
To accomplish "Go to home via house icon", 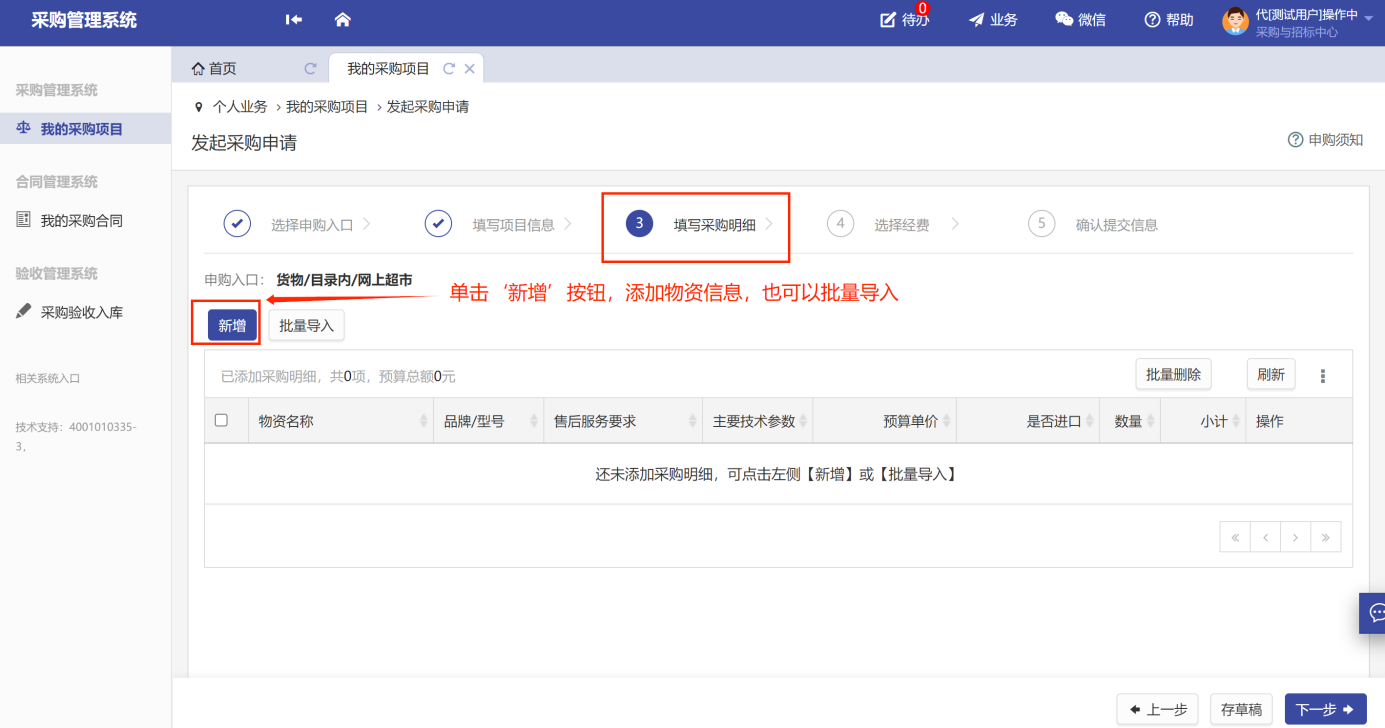I will (343, 20).
